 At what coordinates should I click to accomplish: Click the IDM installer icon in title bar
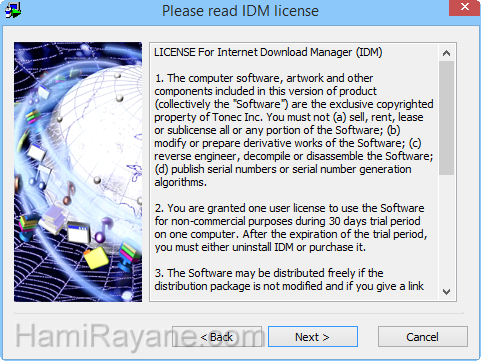(x=13, y=10)
